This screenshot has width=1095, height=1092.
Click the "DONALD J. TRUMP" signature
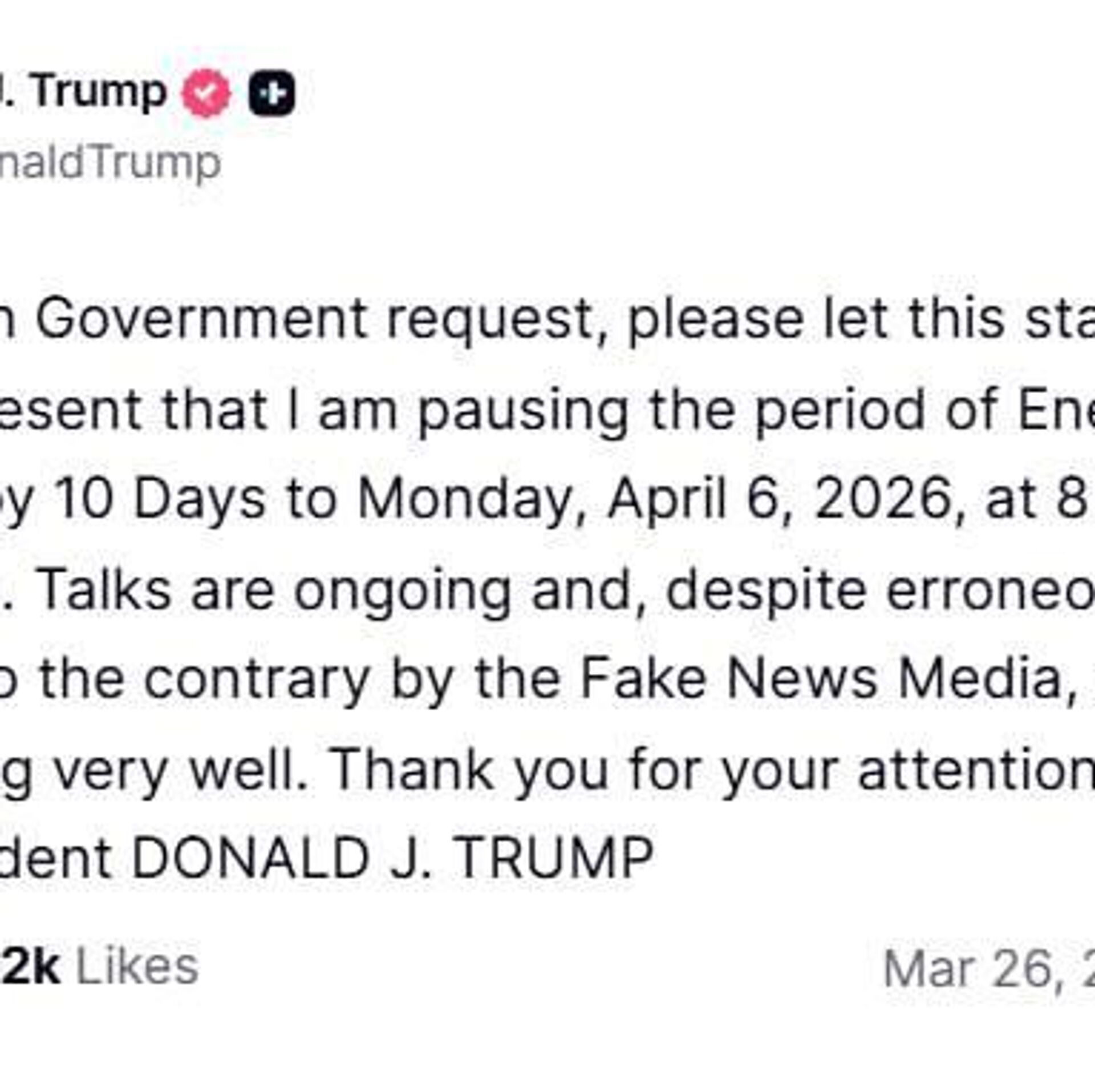[392, 859]
